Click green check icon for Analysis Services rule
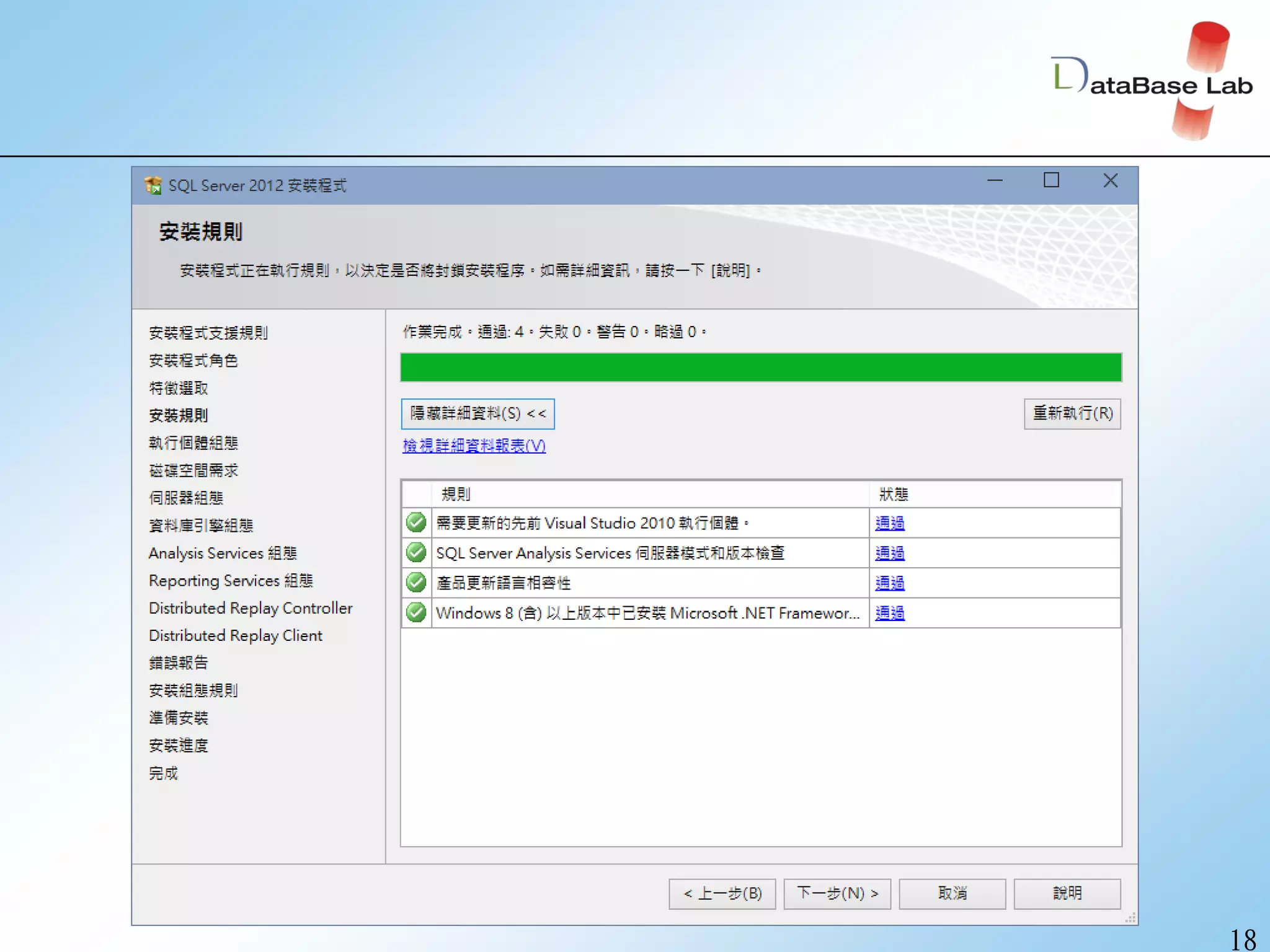Screen dimensions: 1270x952 pyautogui.click(x=416, y=552)
